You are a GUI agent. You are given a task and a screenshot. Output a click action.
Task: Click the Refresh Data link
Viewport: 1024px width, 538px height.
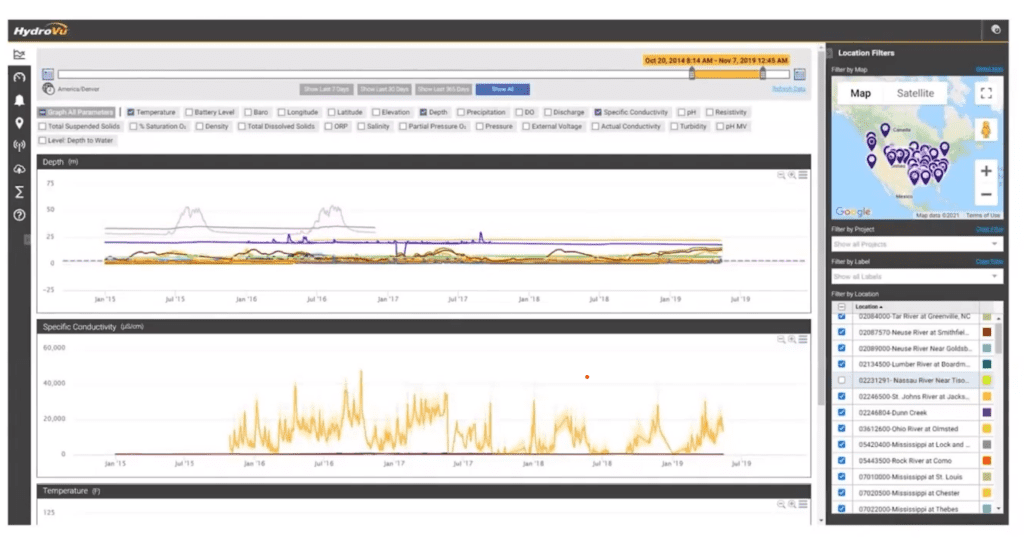pyautogui.click(x=788, y=89)
